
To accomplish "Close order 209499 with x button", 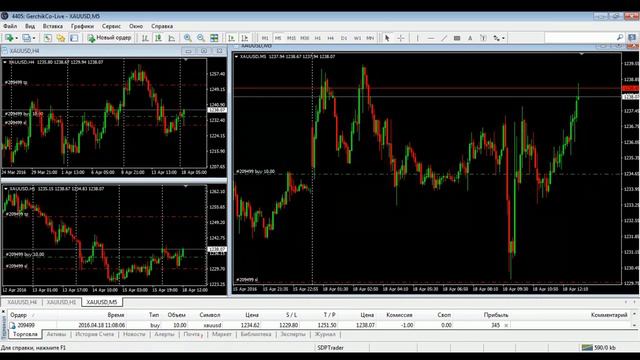I will pos(506,325).
